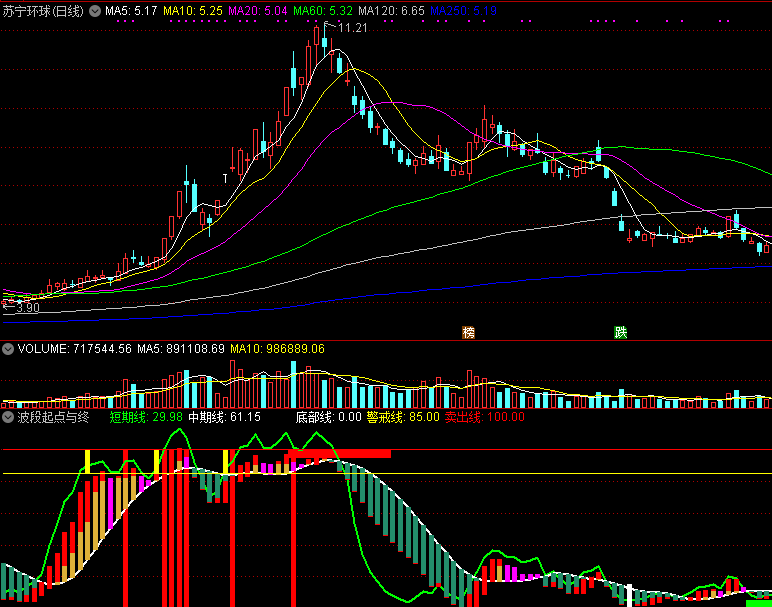
Task: Expand the main chart indicator dropdown arrow
Action: [x=95, y=11]
